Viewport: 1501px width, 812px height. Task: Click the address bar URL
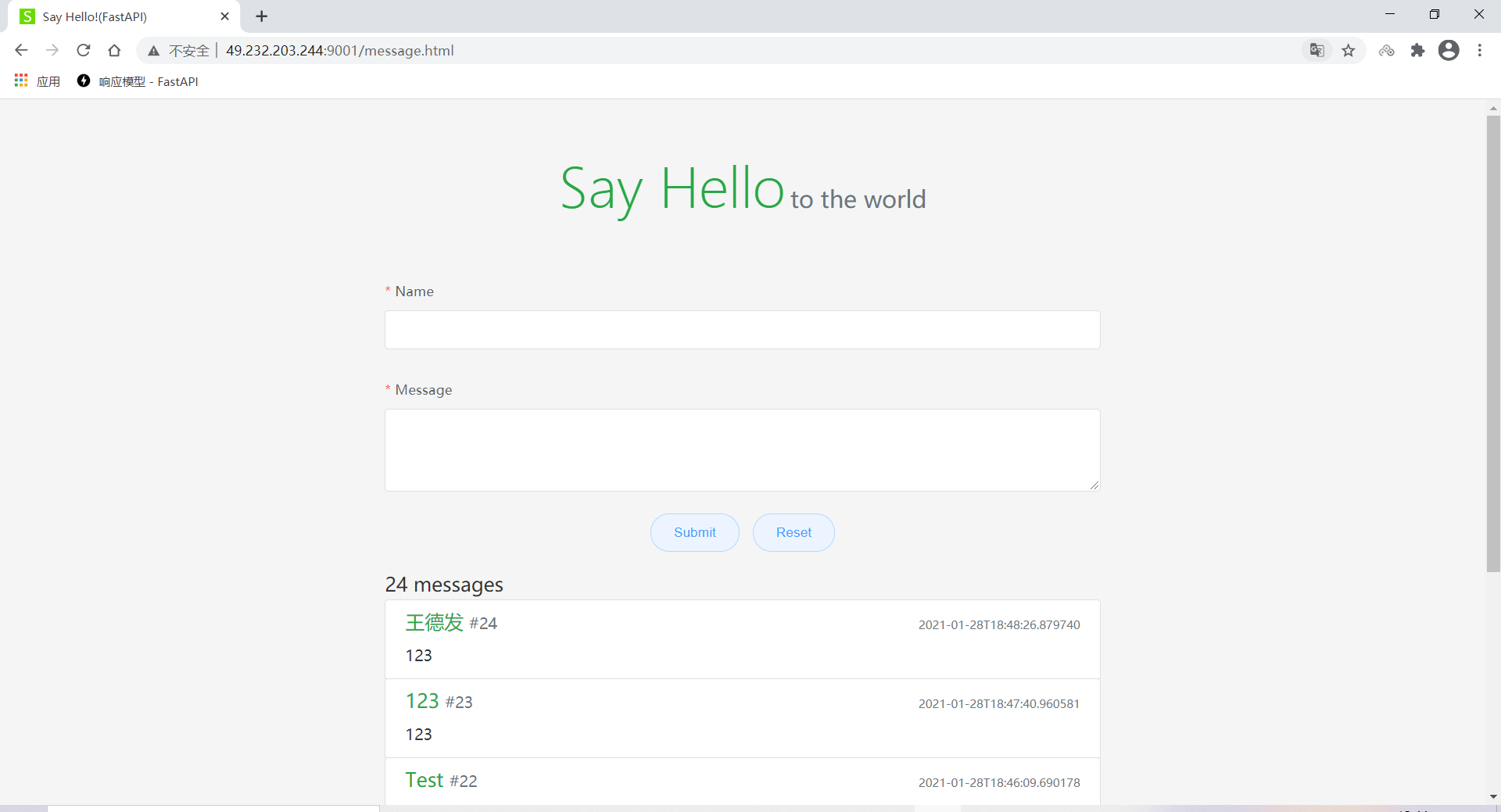[x=340, y=51]
